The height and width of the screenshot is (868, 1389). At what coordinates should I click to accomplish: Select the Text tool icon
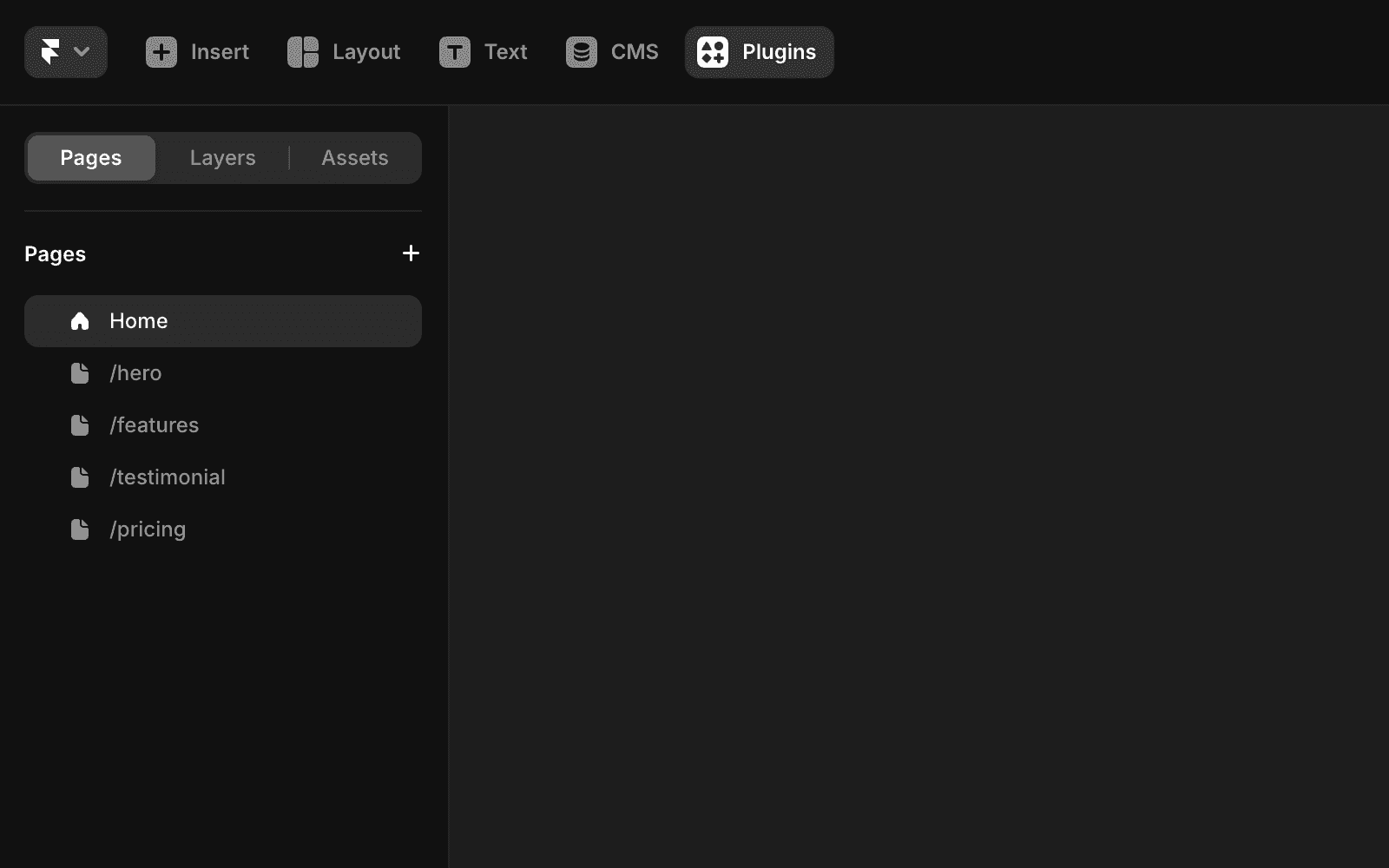pyautogui.click(x=455, y=52)
